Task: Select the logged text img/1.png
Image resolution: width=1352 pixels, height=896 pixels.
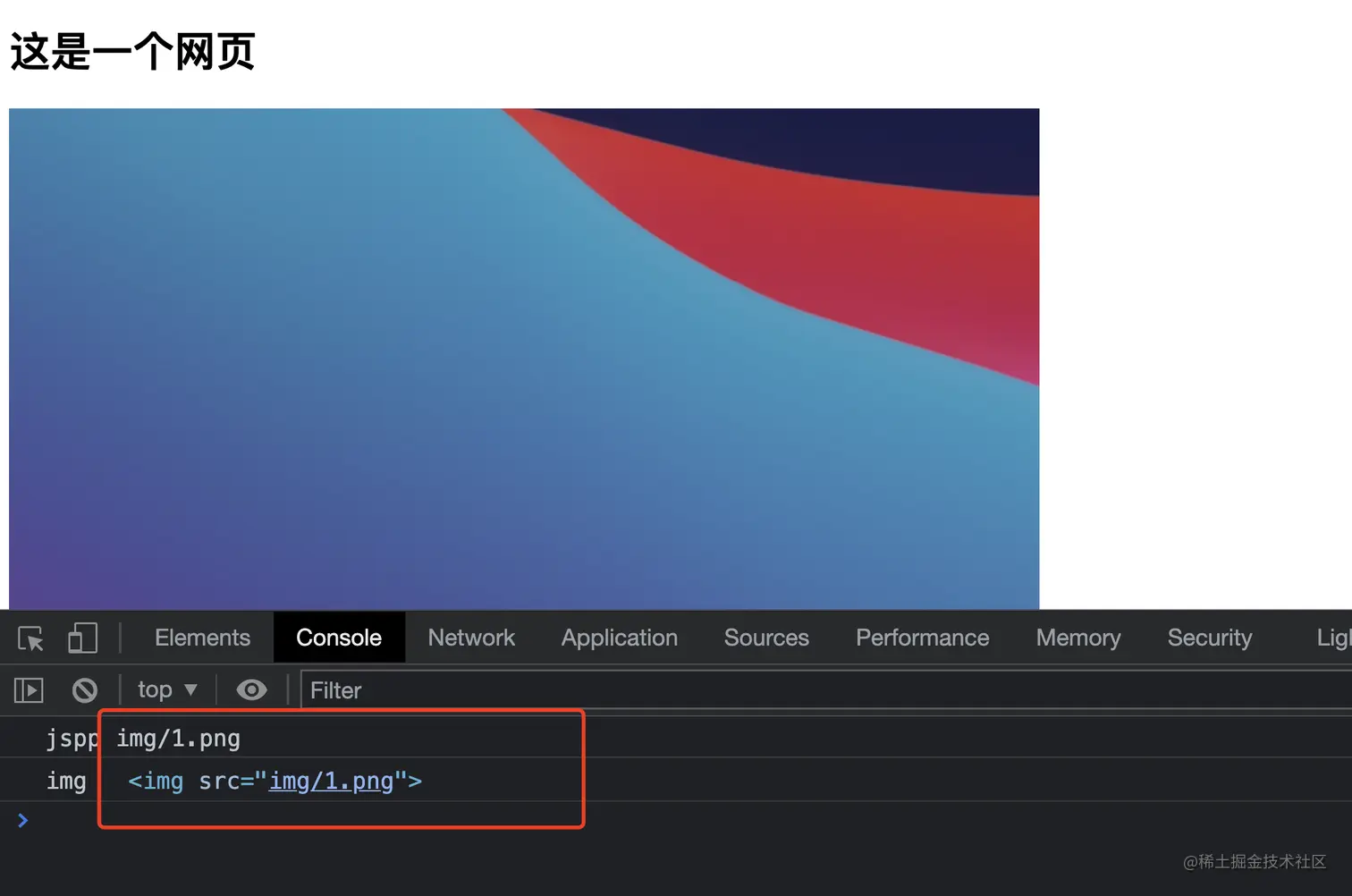Action: 178,739
